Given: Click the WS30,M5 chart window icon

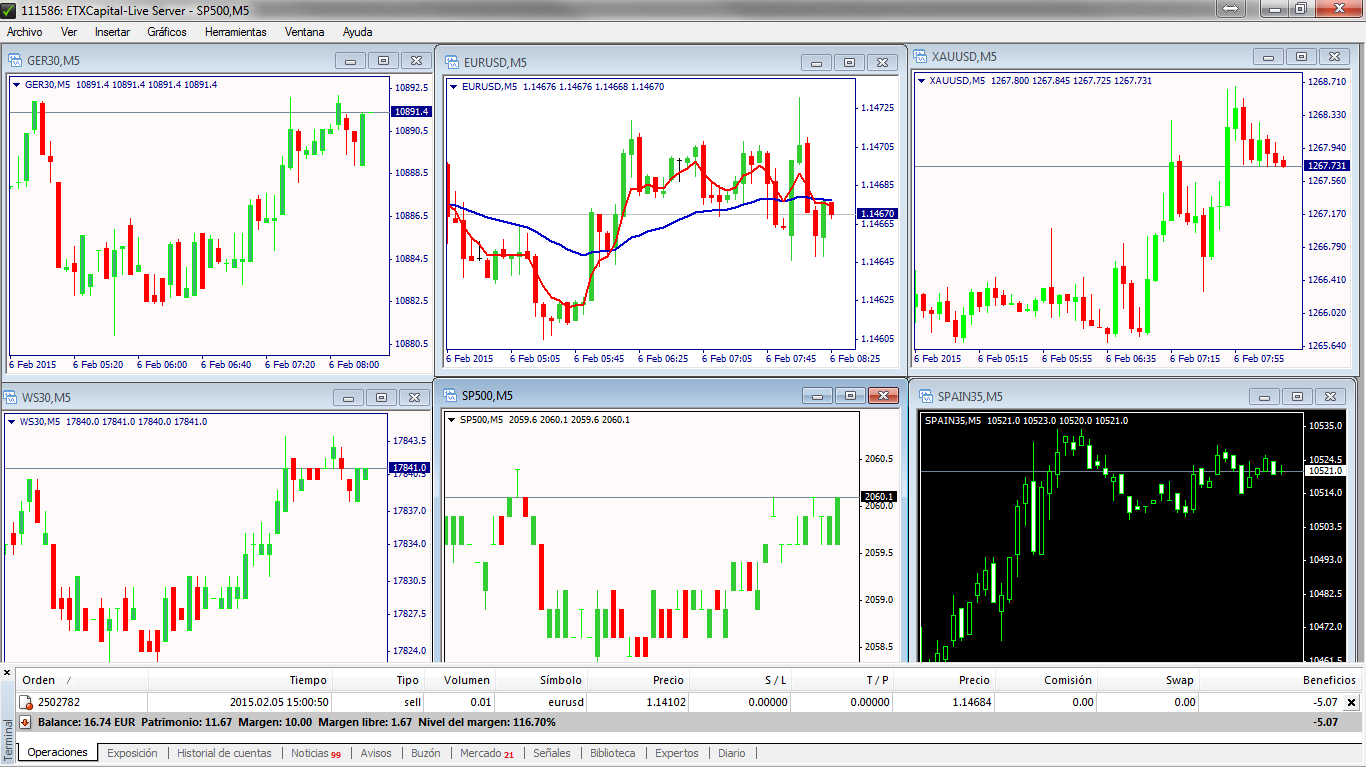Looking at the screenshot, I should pos(11,397).
